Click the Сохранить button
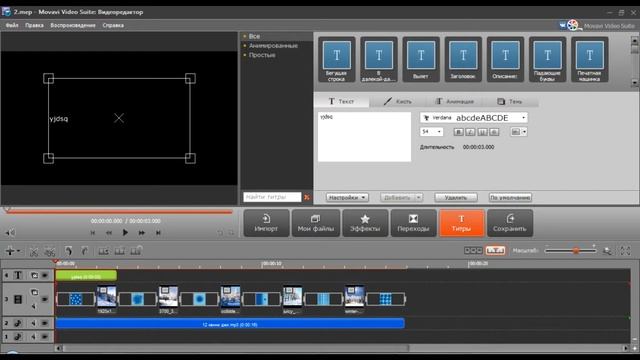Screen dimensions: 640x360 click(509, 223)
